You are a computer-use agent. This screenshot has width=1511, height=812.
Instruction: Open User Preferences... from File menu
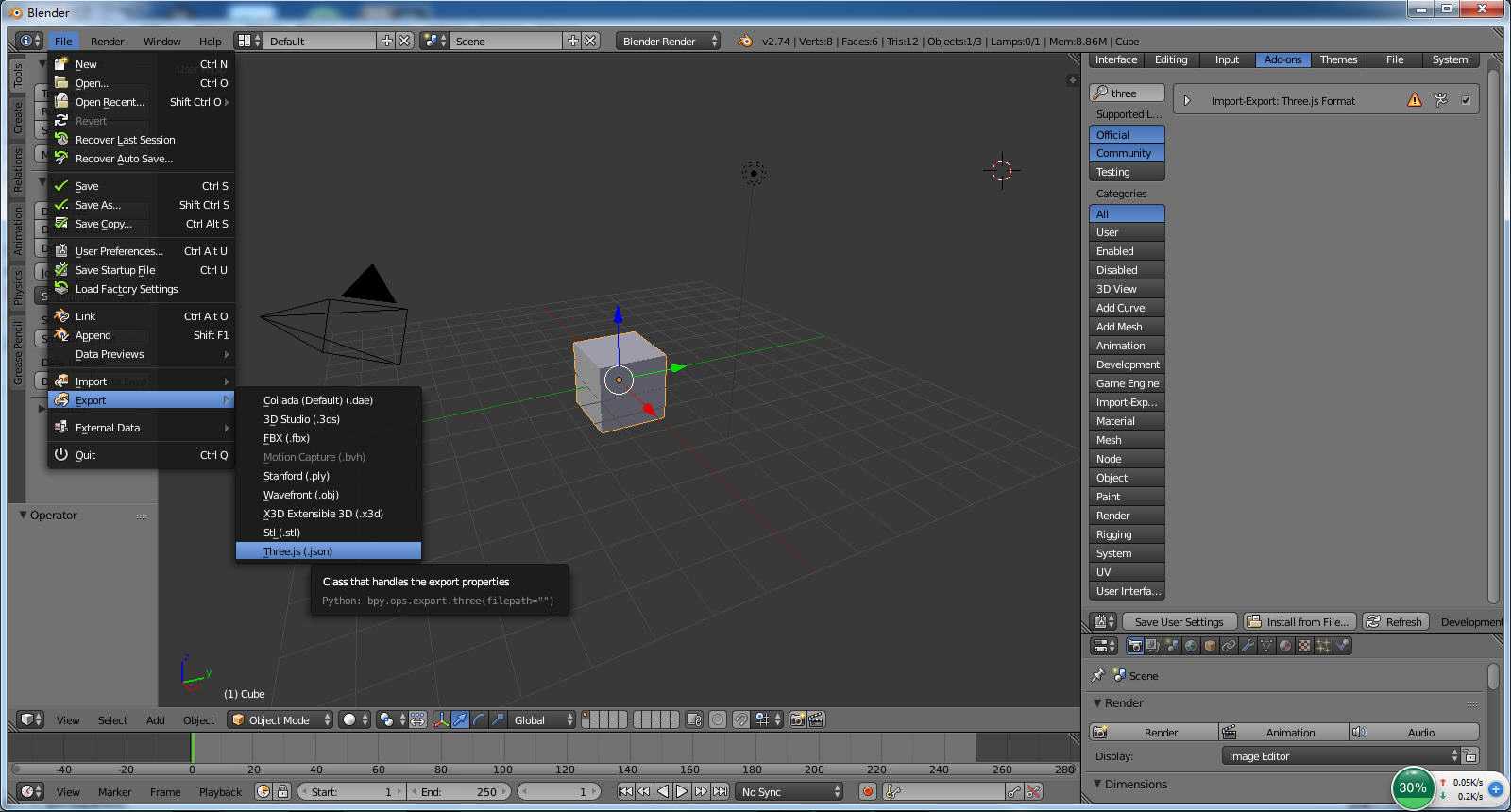[141, 250]
